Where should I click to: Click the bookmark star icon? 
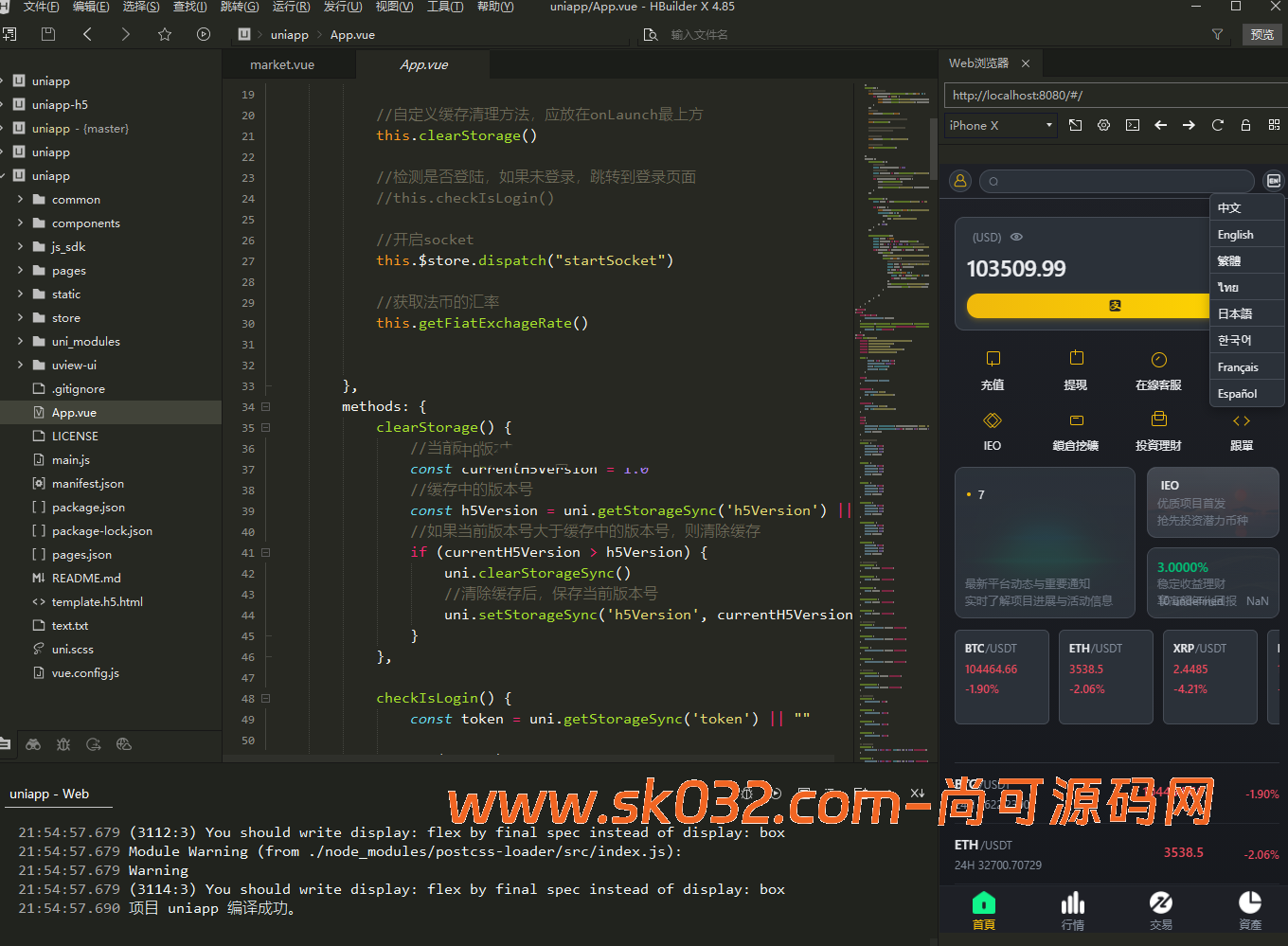click(165, 34)
